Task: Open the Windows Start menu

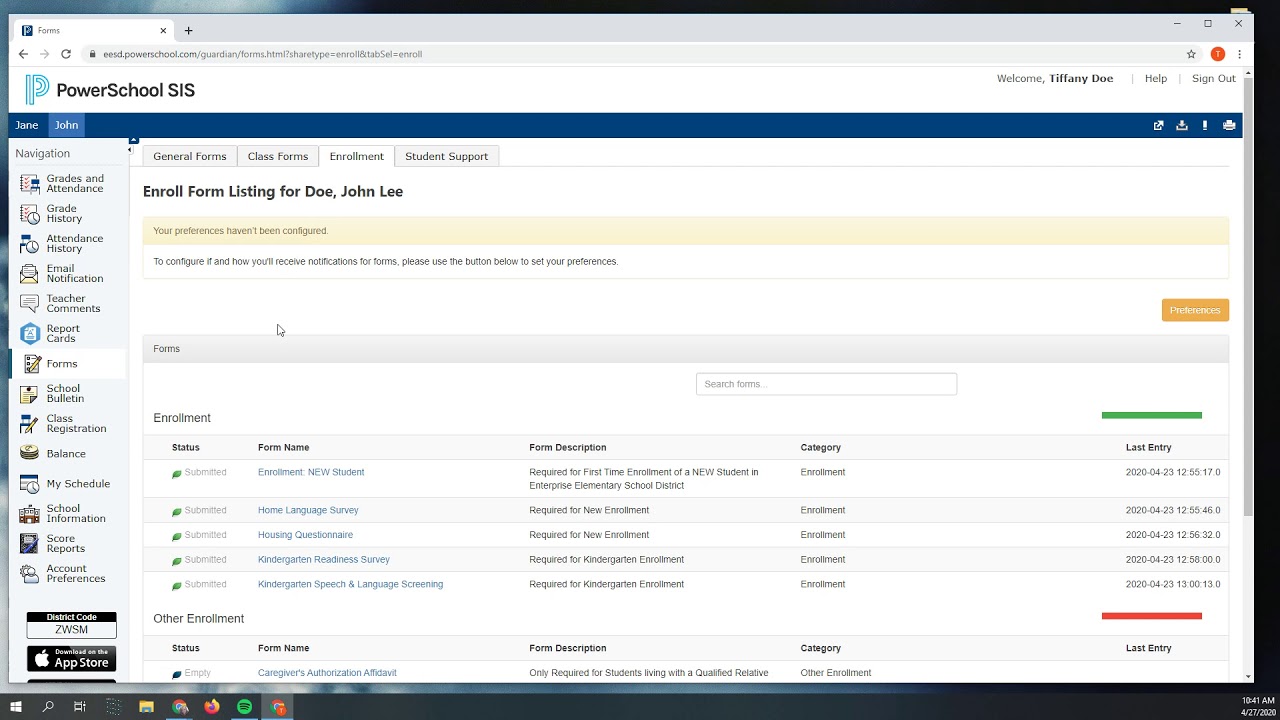Action: click(x=16, y=707)
